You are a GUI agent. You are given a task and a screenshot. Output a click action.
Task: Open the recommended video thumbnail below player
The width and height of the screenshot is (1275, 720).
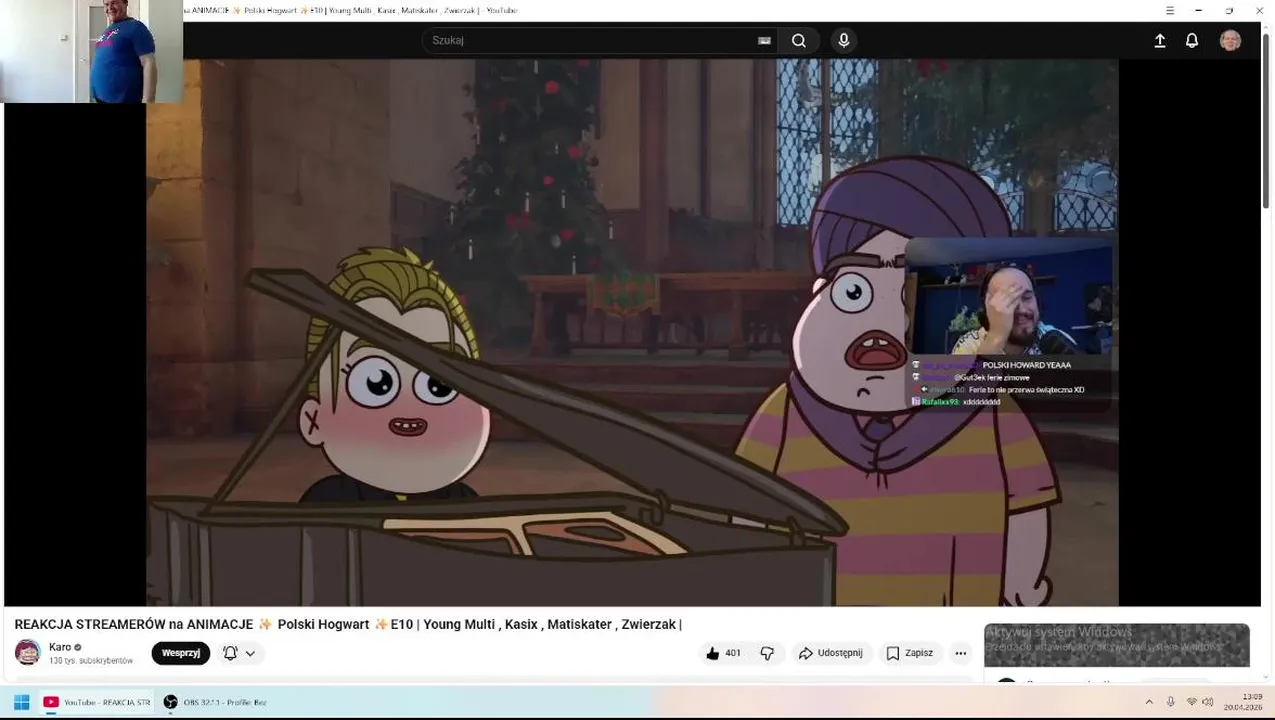[1116, 645]
